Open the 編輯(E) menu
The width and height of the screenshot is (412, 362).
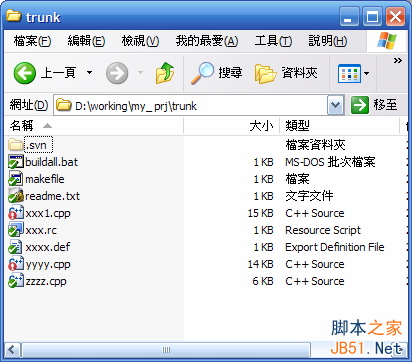(86, 41)
